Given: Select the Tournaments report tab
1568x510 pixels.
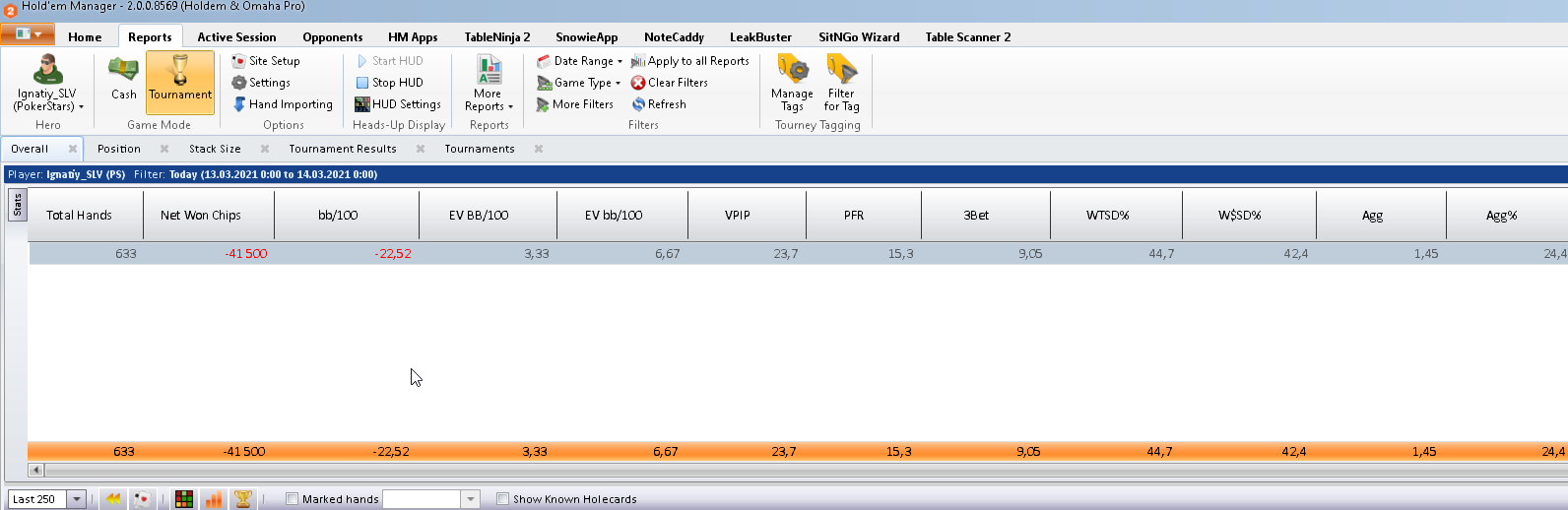Looking at the screenshot, I should (480, 149).
